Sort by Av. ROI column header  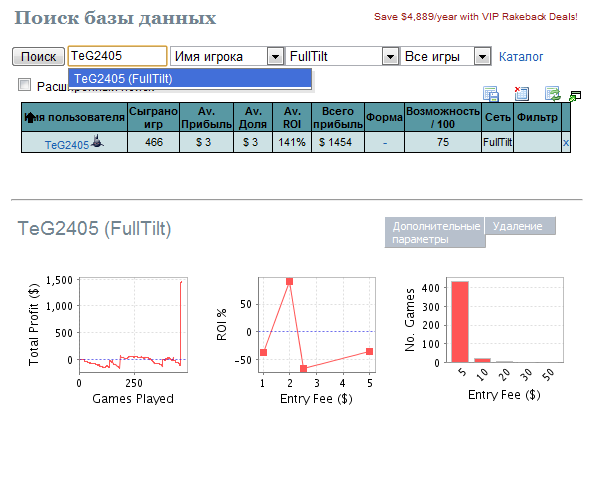point(292,117)
